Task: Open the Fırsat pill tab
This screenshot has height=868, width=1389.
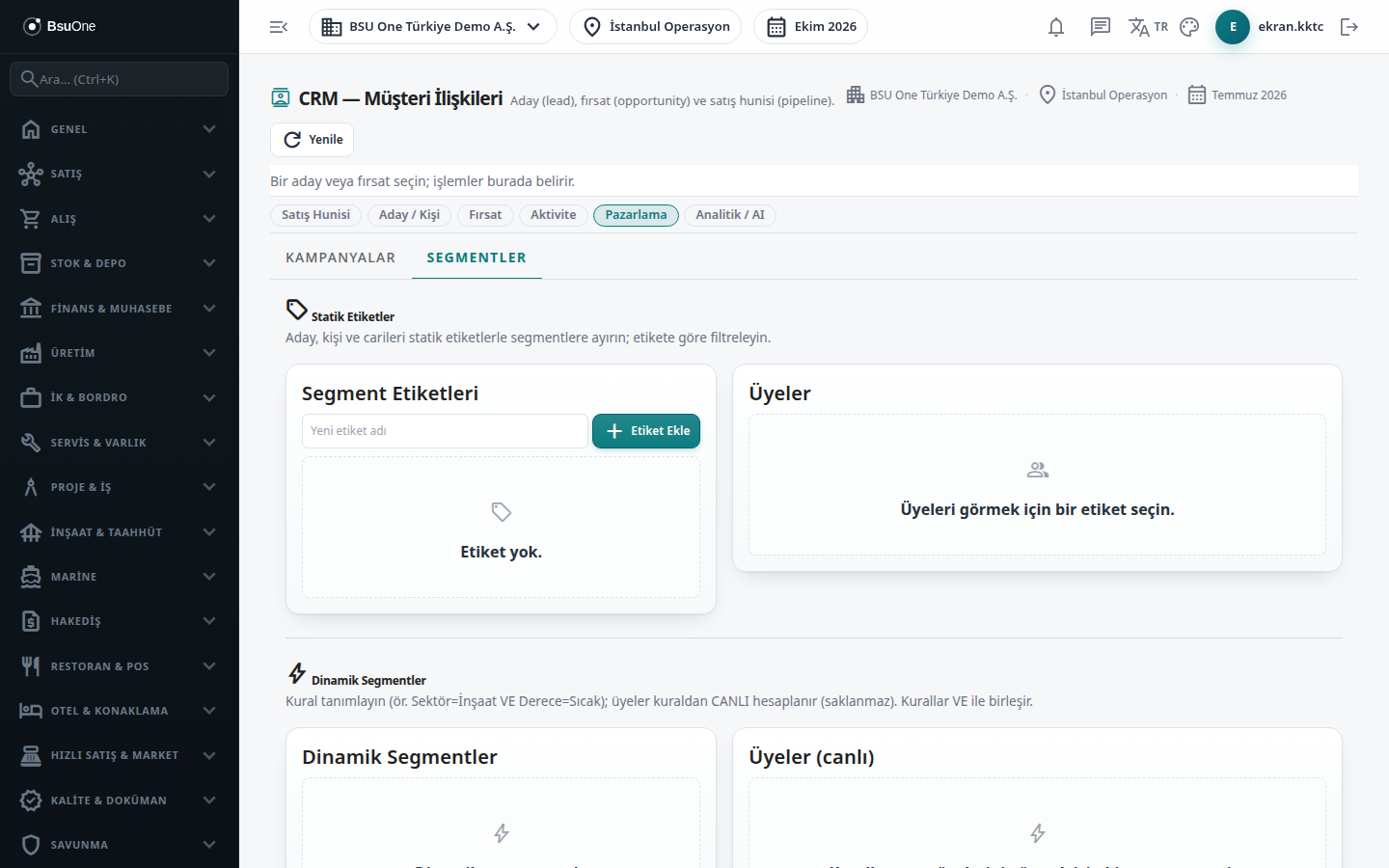Action: click(485, 215)
